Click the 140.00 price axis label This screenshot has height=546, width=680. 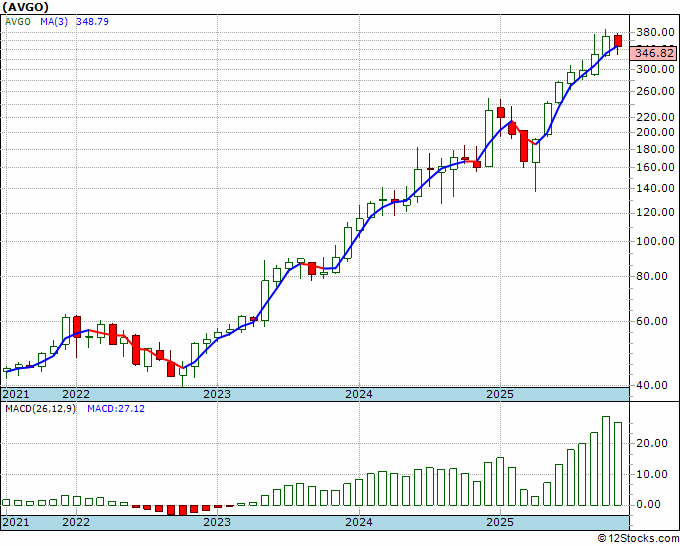pyautogui.click(x=655, y=188)
